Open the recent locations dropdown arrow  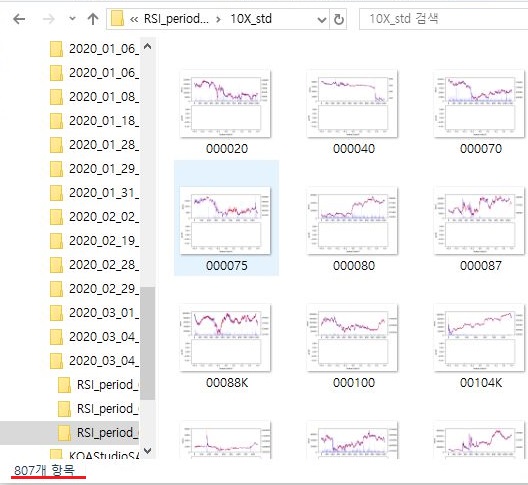(x=72, y=19)
